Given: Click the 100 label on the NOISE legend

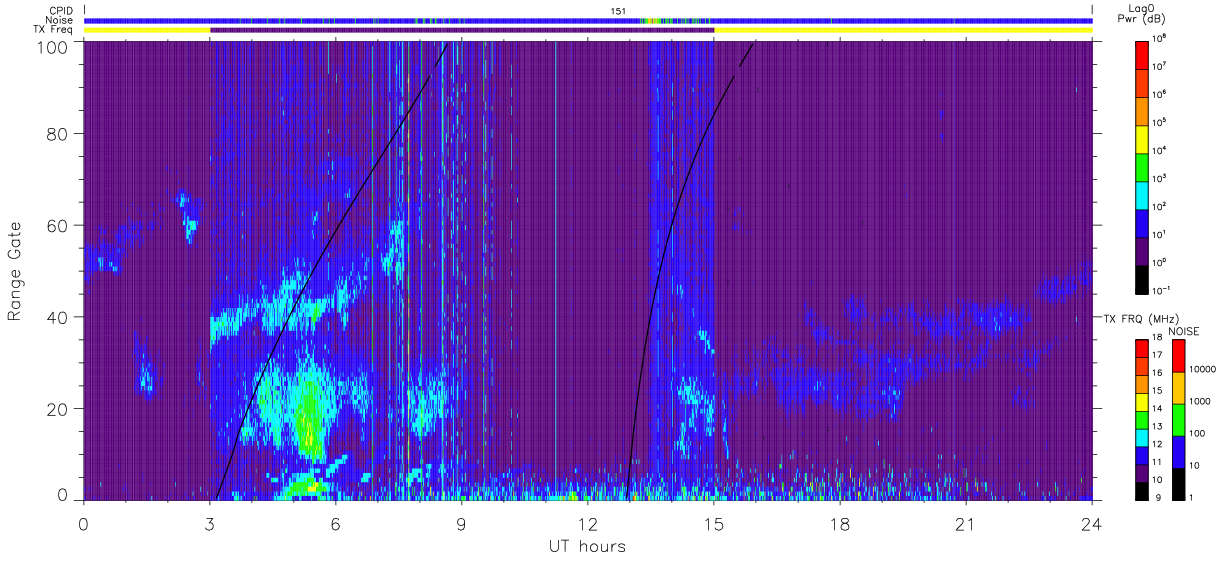Looking at the screenshot, I should tap(1197, 434).
